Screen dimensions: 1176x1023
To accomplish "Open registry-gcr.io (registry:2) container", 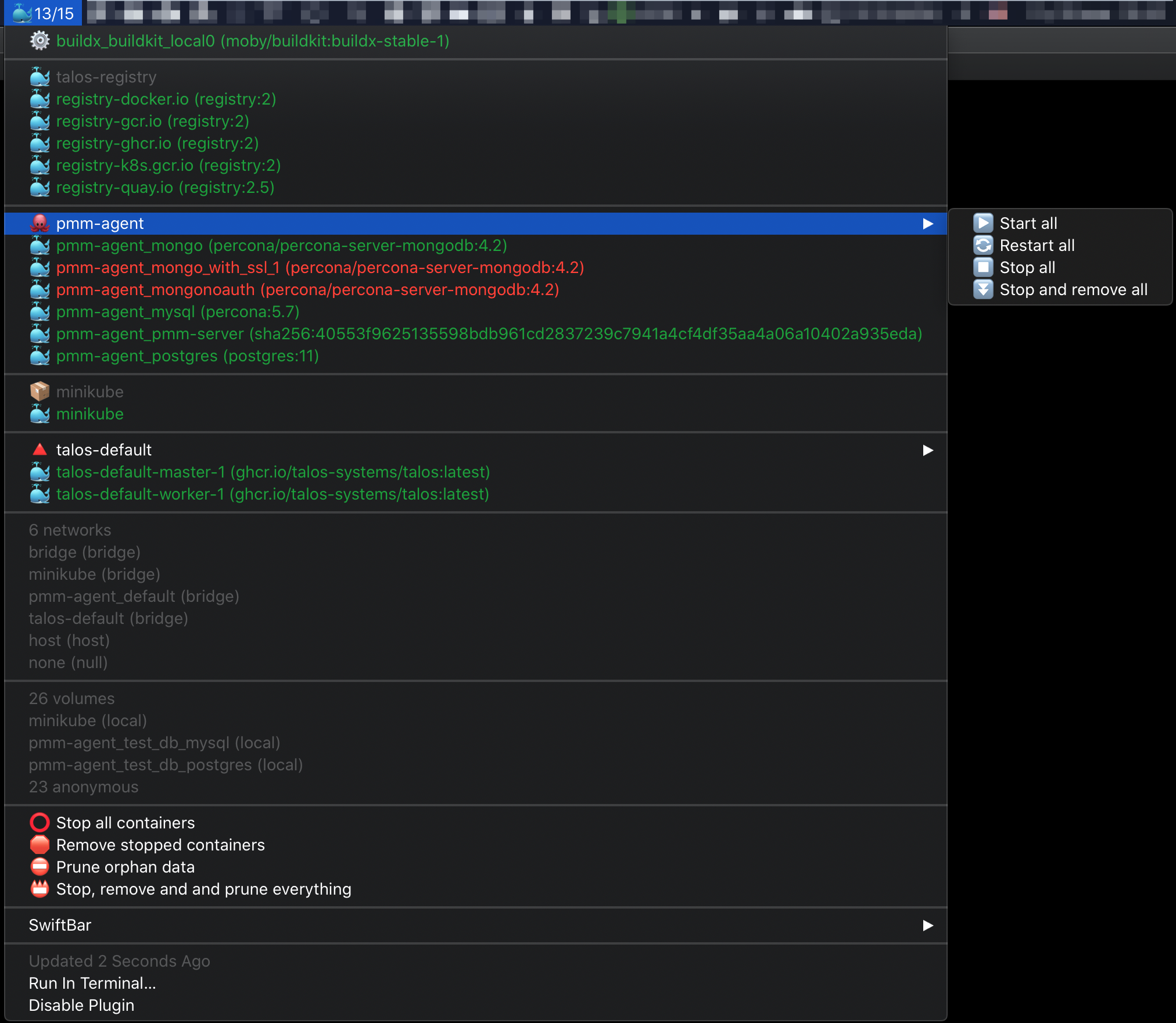I will pyautogui.click(x=476, y=121).
